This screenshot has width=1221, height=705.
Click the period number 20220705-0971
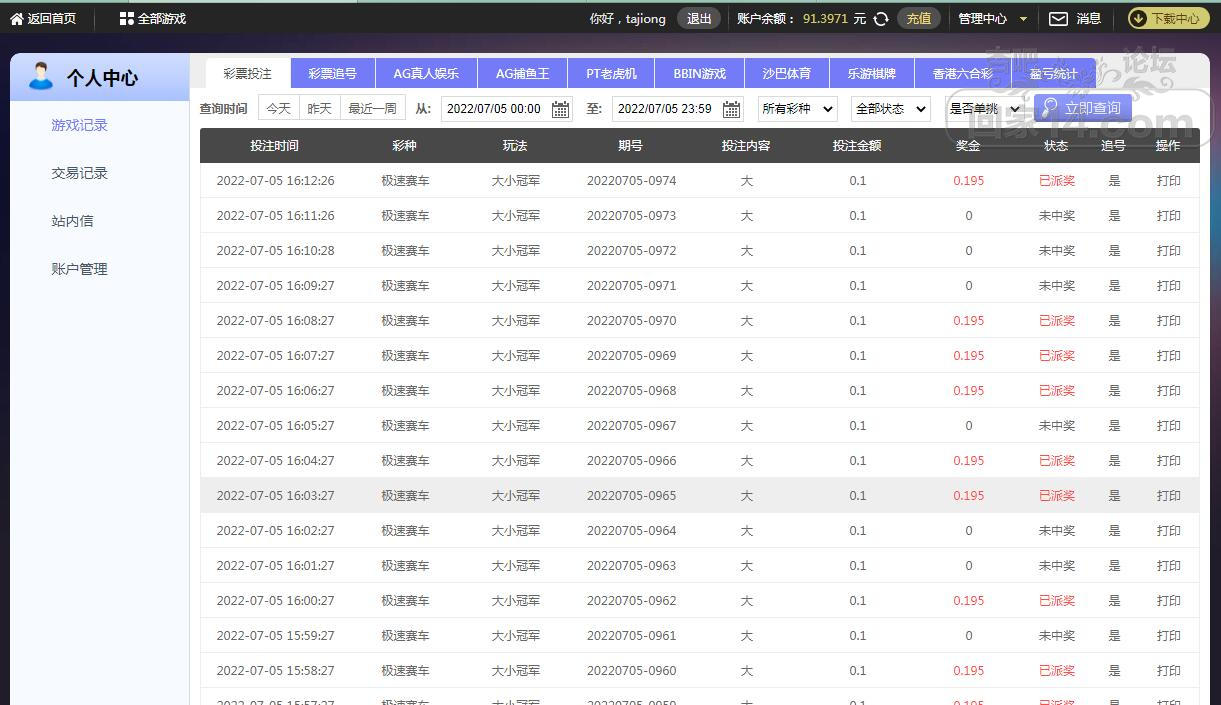(x=631, y=286)
